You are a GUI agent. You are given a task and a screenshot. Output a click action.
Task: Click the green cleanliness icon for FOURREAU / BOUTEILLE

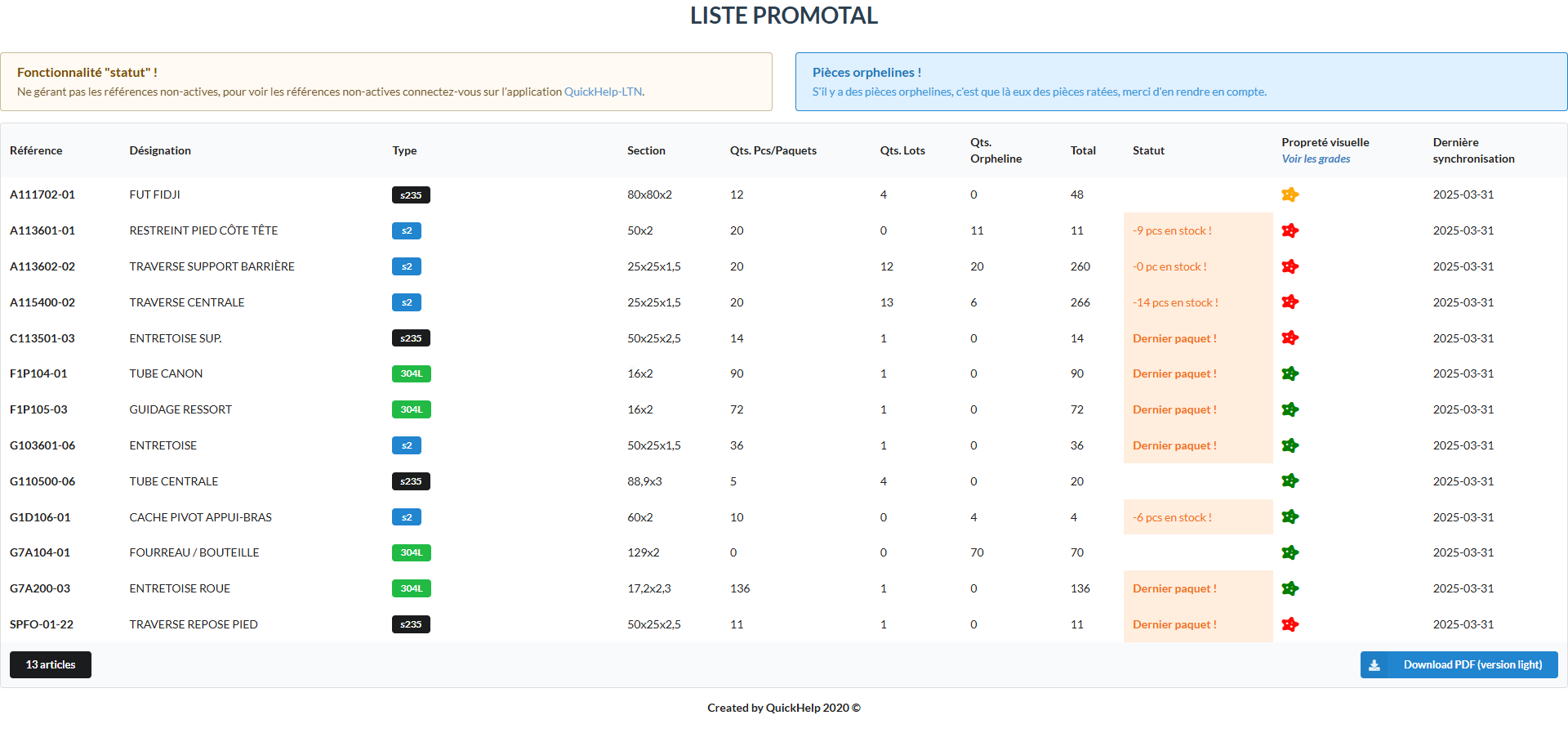(x=1290, y=552)
